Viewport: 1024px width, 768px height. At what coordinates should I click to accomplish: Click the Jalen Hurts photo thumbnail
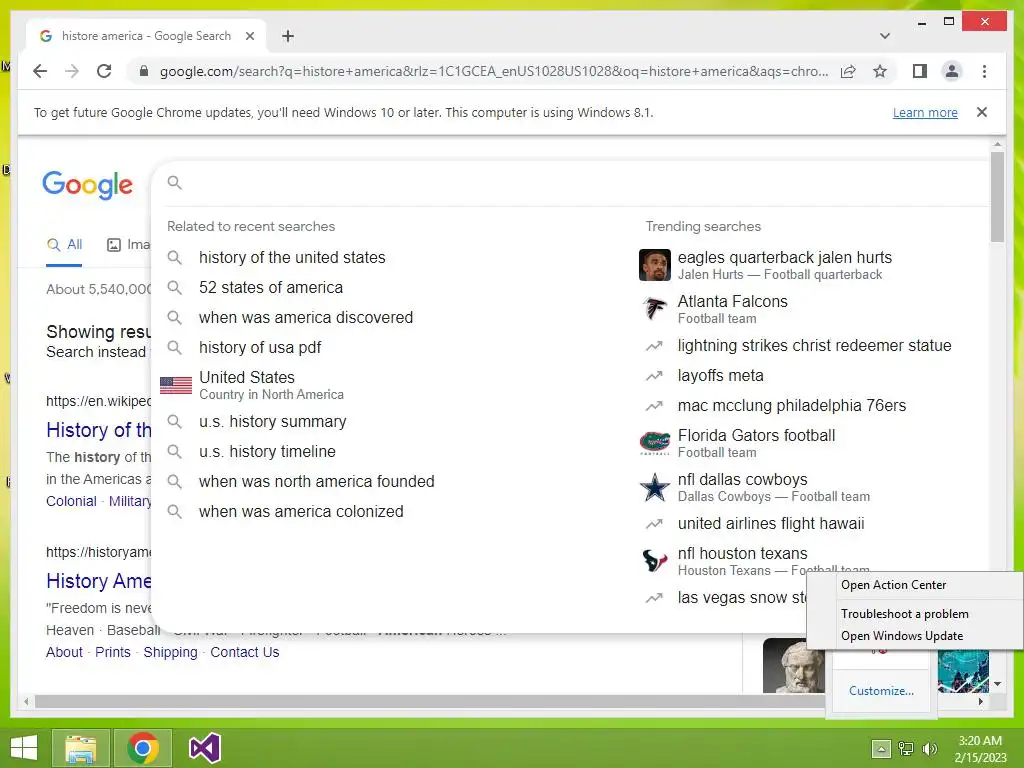pyautogui.click(x=654, y=265)
